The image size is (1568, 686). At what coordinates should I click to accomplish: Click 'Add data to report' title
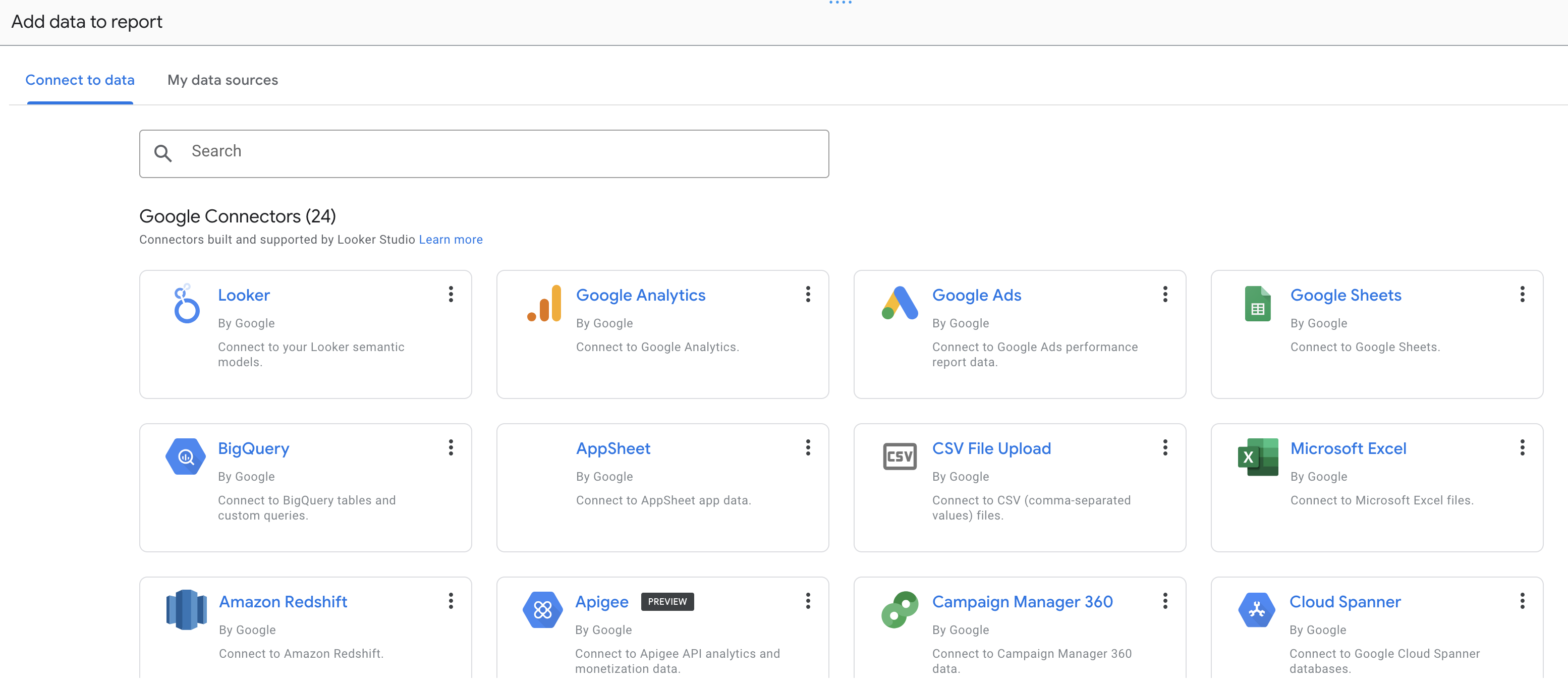86,22
